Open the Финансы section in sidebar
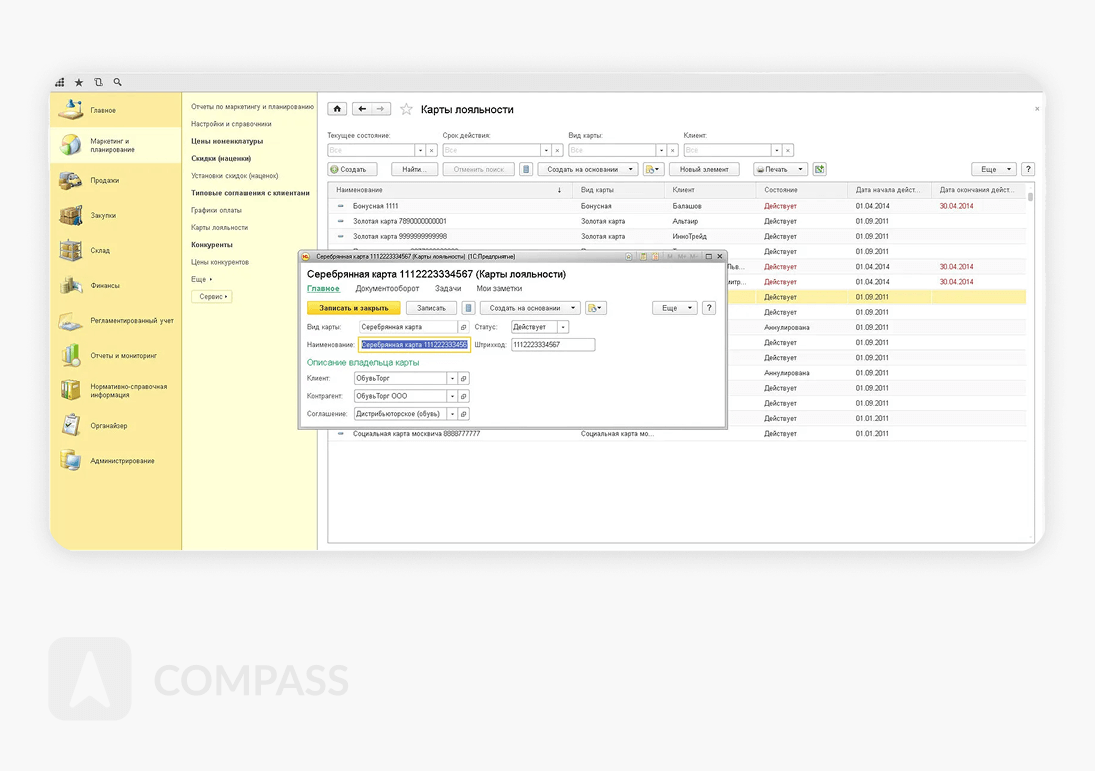The width and height of the screenshot is (1095, 771). coord(104,286)
